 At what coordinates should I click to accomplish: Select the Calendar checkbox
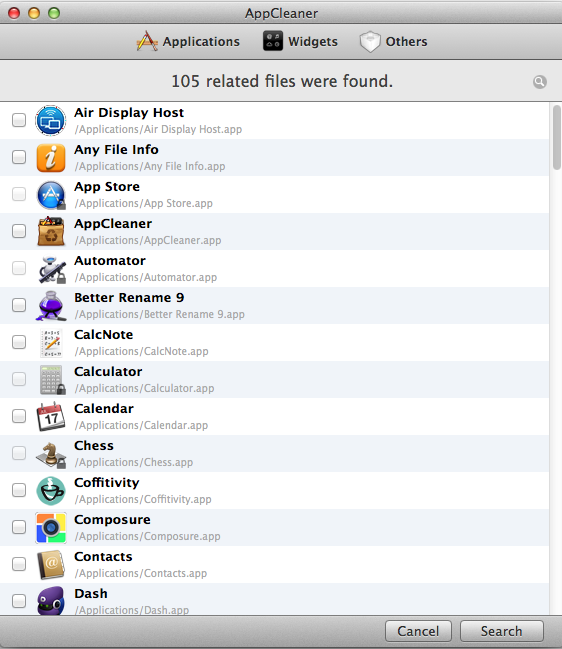[19, 416]
